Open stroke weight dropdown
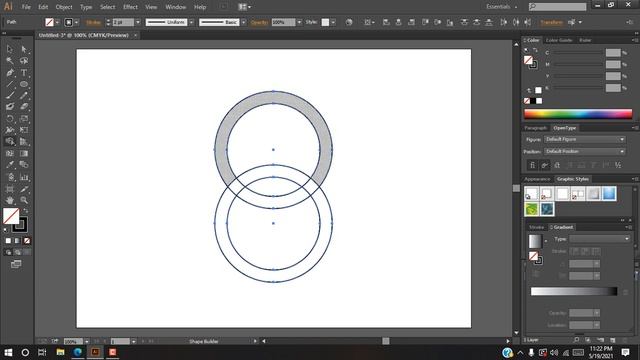This screenshot has height=360, width=640. (138, 22)
